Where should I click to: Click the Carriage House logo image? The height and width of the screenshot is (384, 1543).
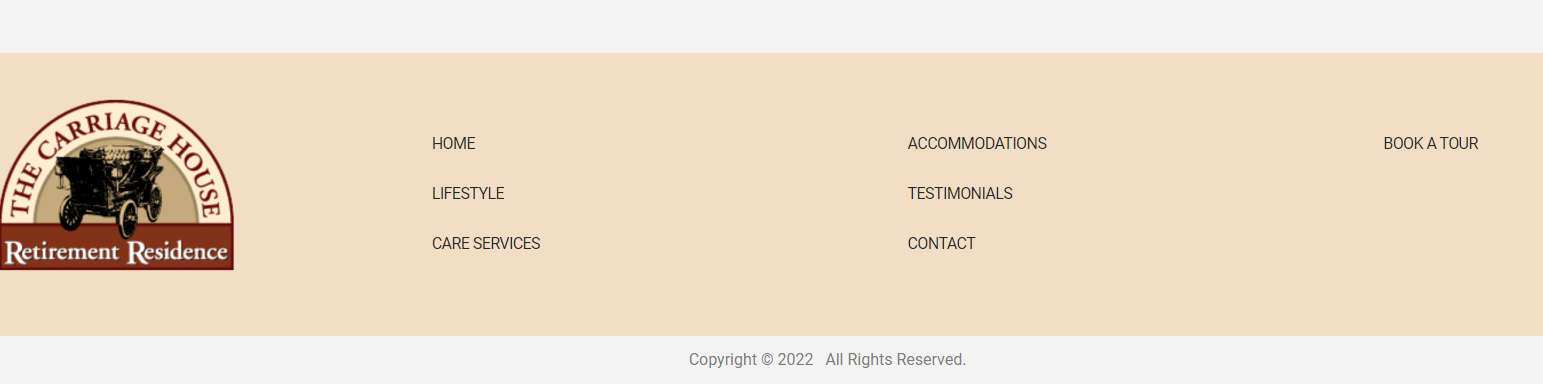[116, 185]
